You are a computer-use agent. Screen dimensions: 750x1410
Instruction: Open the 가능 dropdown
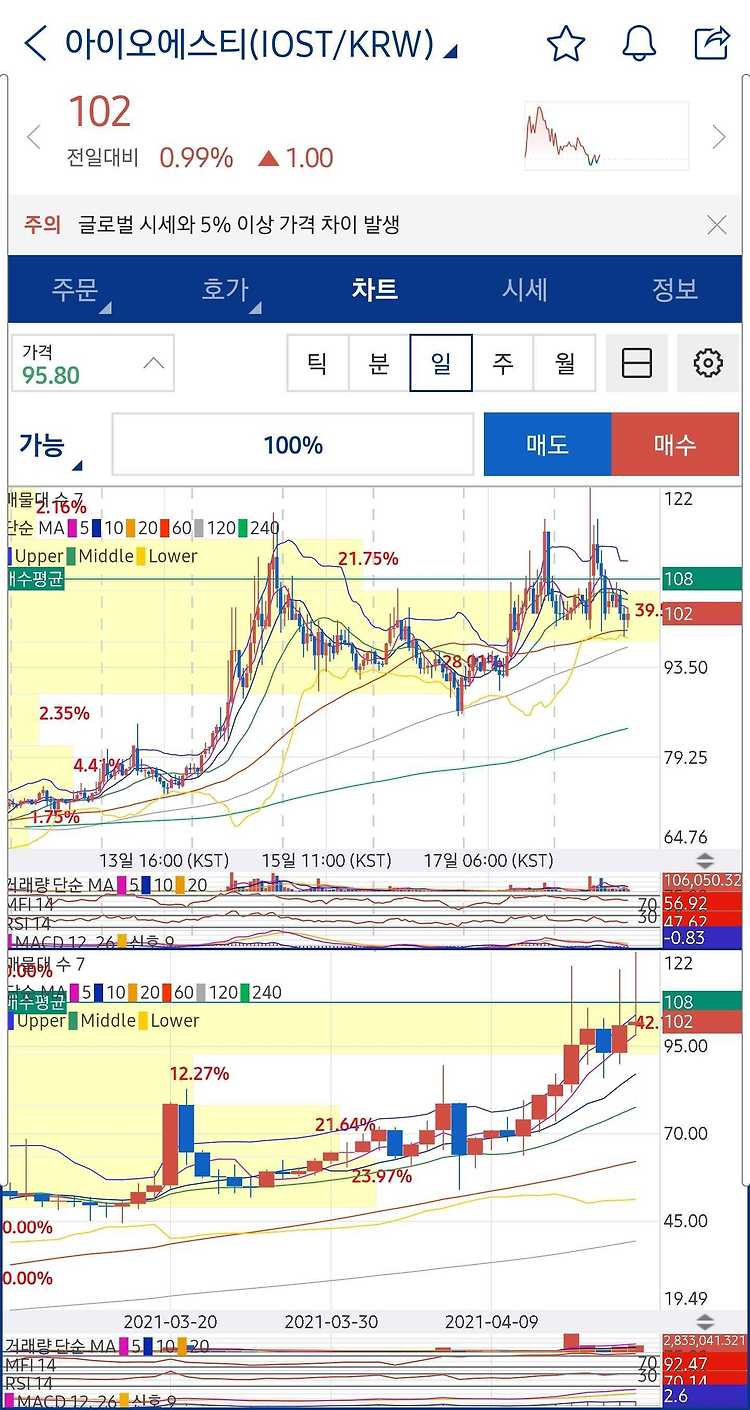pyautogui.click(x=51, y=446)
